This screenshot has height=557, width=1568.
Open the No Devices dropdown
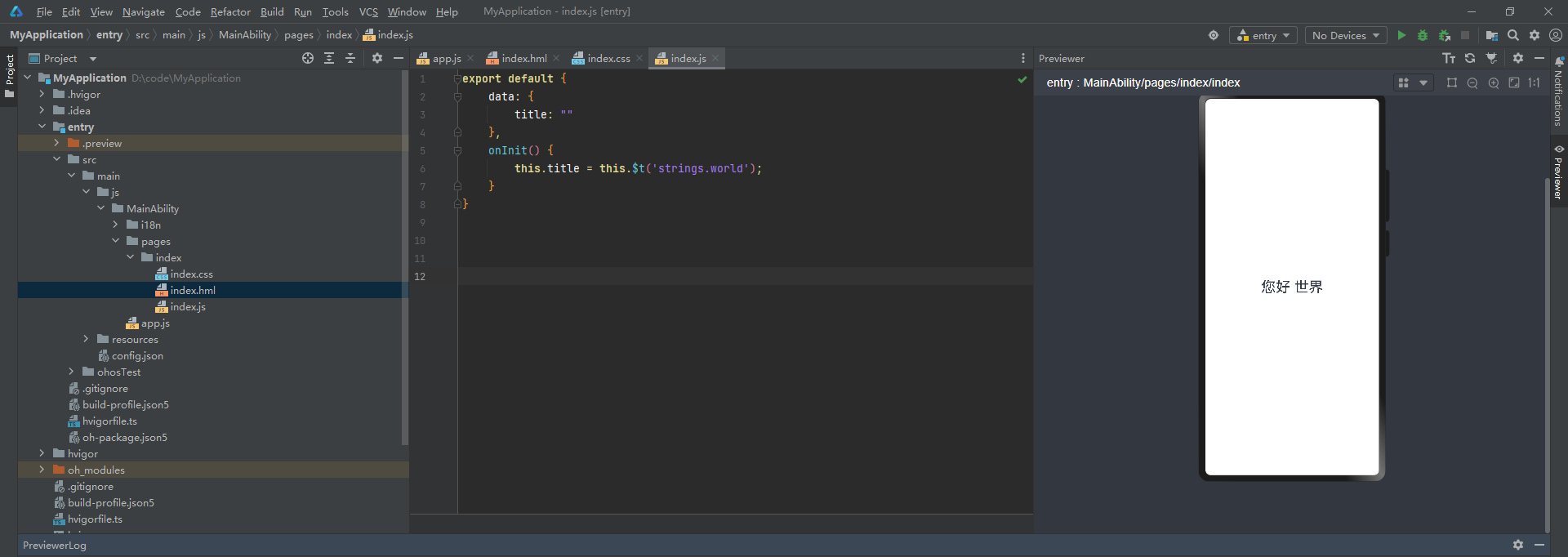(1346, 35)
